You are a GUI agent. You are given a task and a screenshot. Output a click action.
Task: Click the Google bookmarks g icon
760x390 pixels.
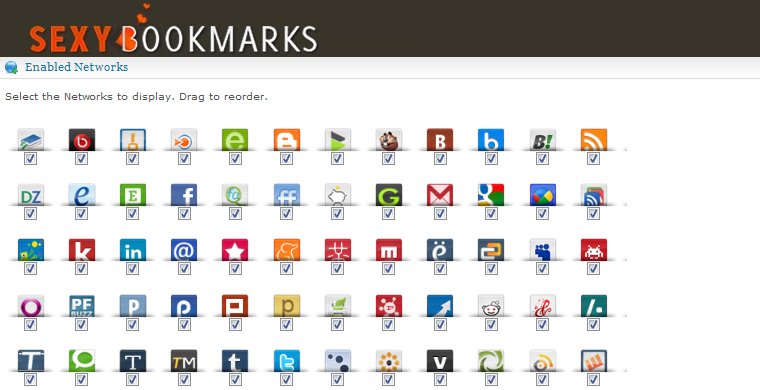click(x=491, y=195)
